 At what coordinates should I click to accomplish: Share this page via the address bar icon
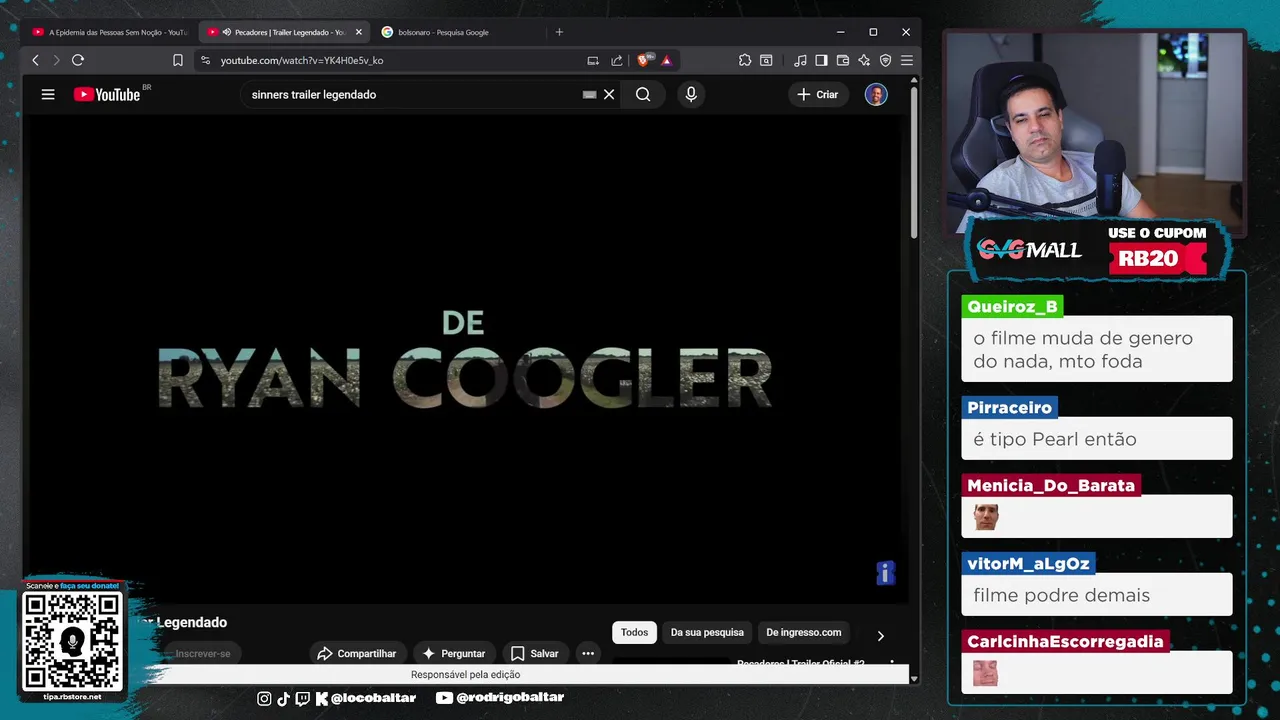[x=617, y=60]
